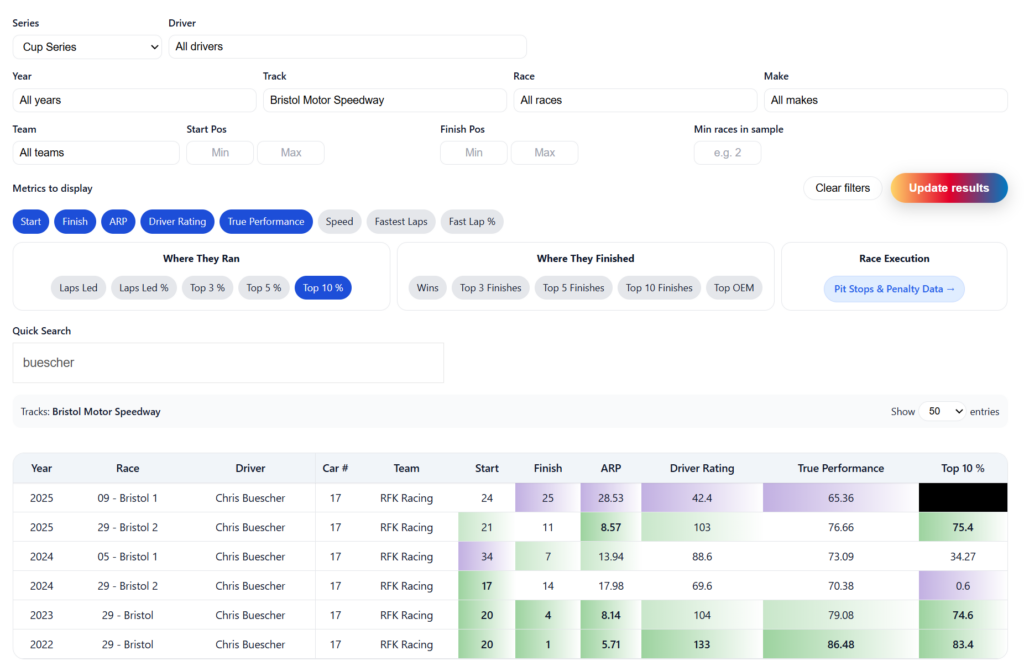1024x661 pixels.
Task: Disable the Driver Rating metric pill
Action: click(x=177, y=222)
